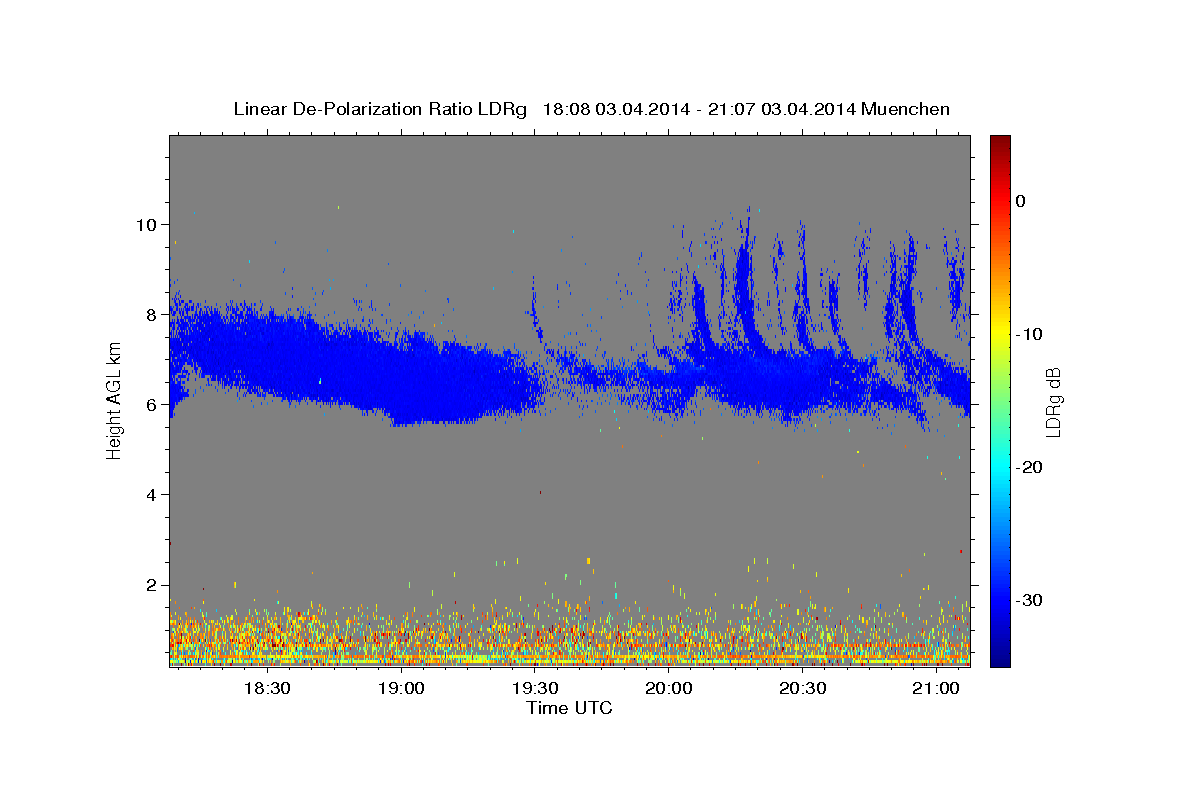Click the 'LDRg dB' colorbar label
The image size is (1200, 800).
pyautogui.click(x=1052, y=402)
